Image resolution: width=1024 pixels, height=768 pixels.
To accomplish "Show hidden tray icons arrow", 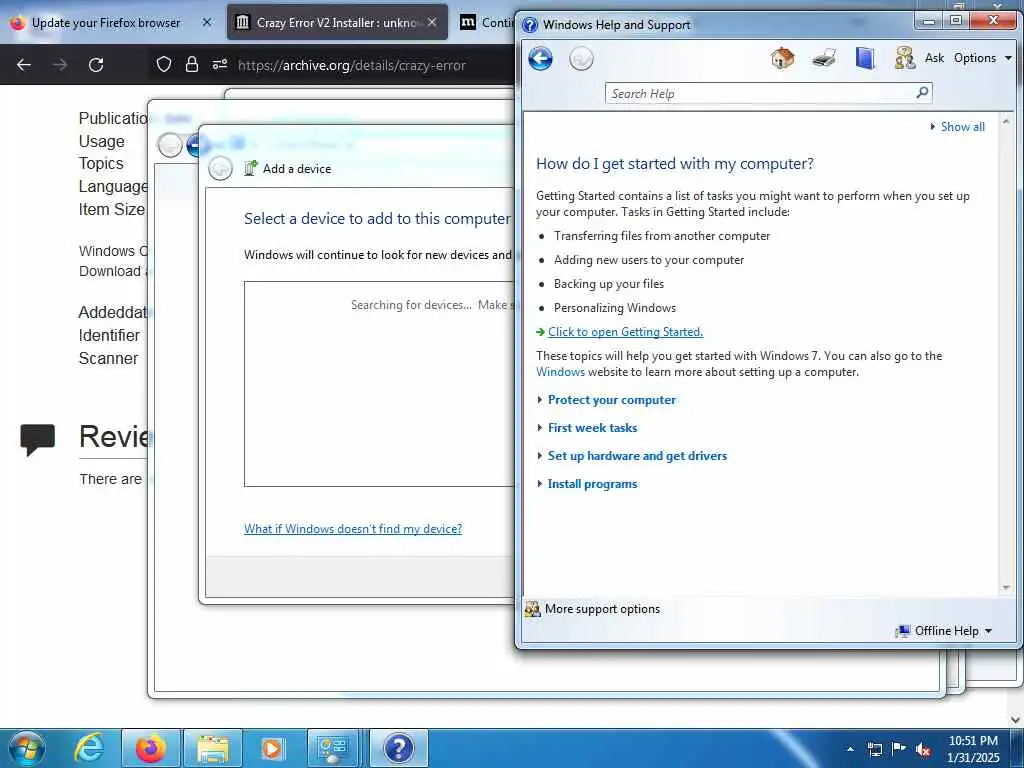I will point(850,749).
